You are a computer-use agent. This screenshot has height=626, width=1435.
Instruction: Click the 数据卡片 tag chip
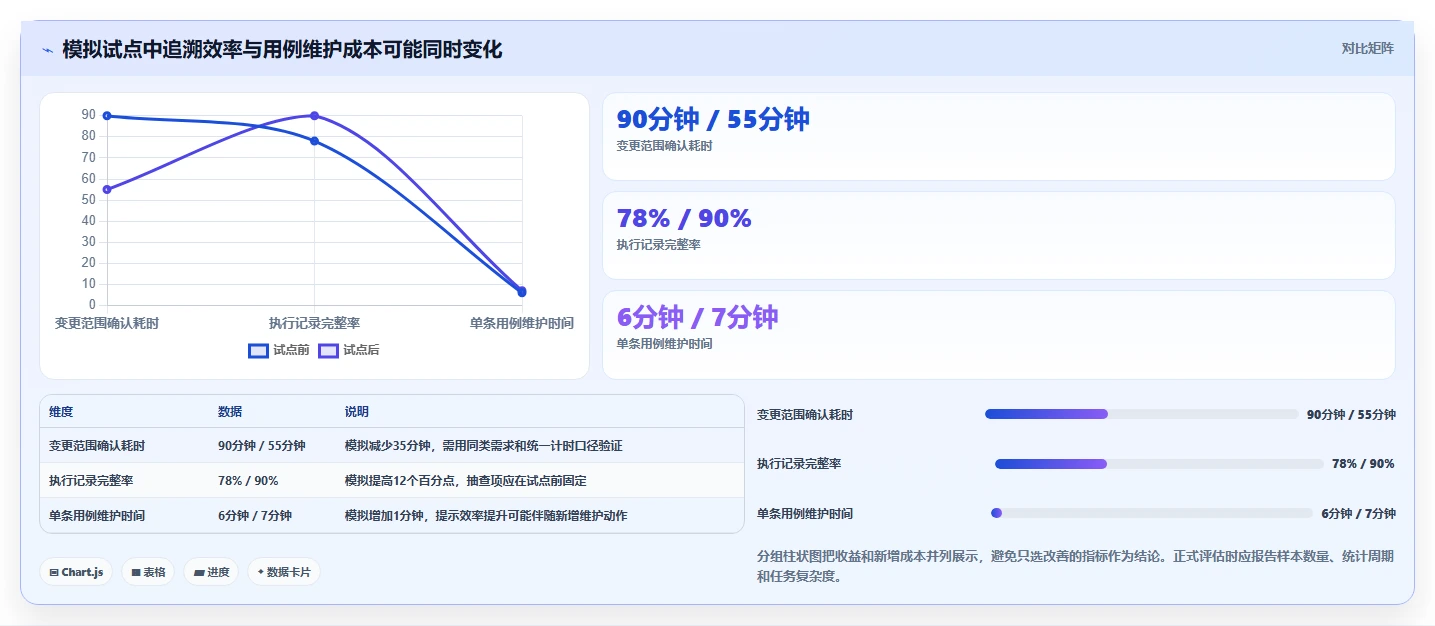[x=284, y=572]
